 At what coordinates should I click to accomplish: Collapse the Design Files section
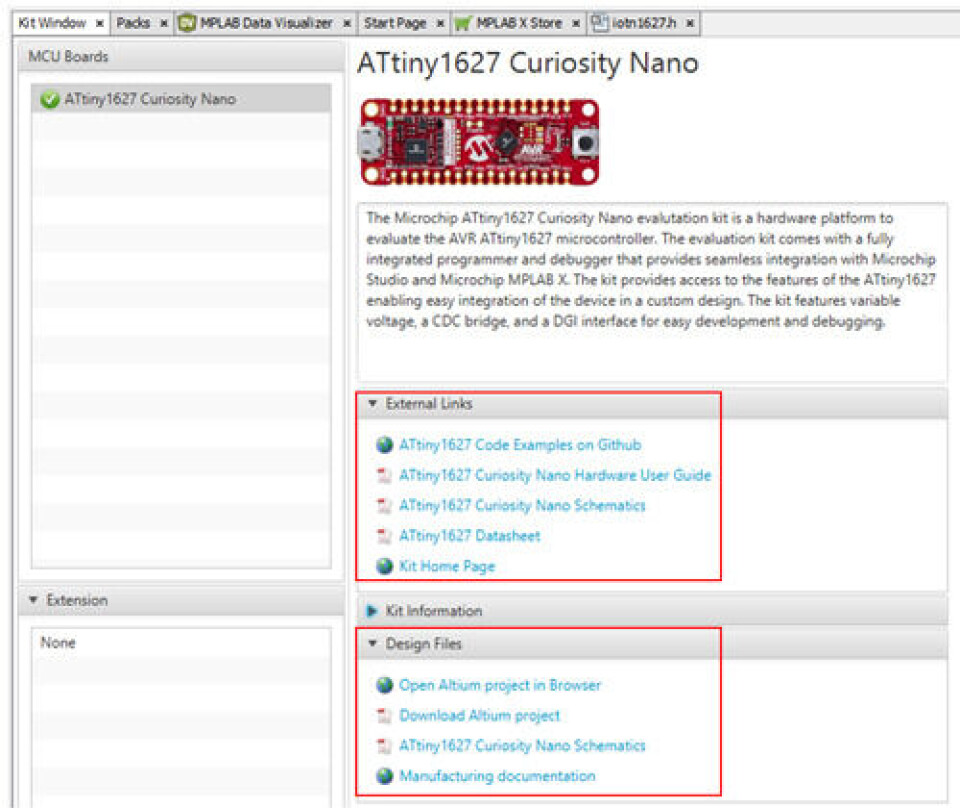pos(372,644)
